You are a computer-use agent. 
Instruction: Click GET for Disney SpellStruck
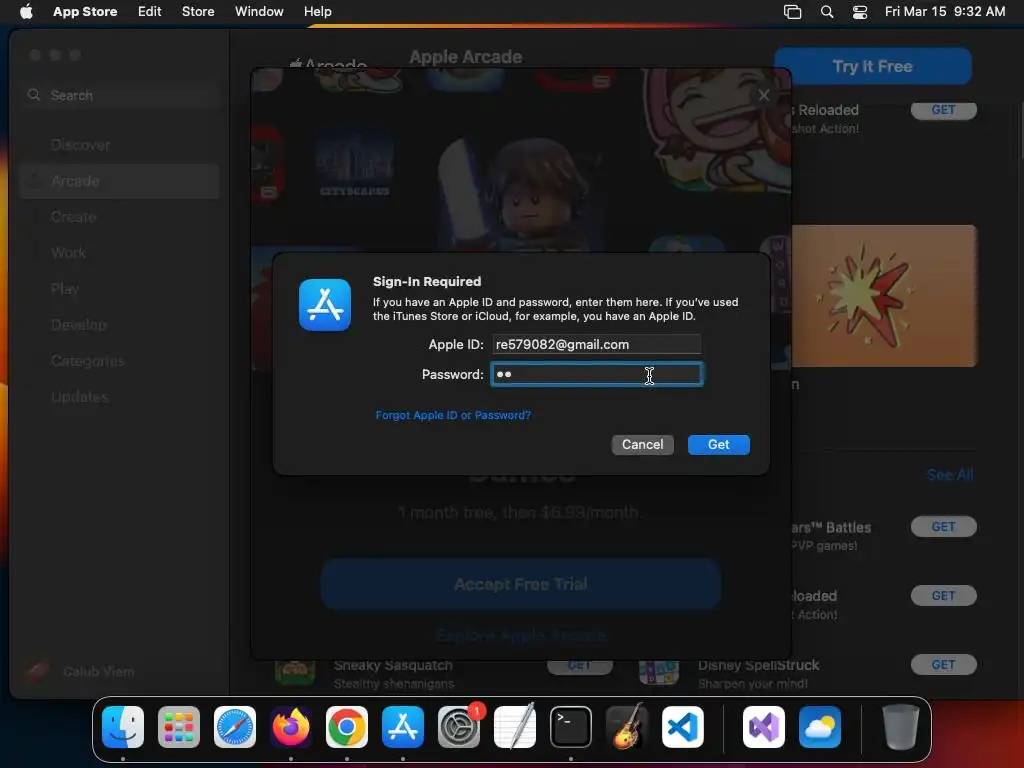[x=943, y=665]
